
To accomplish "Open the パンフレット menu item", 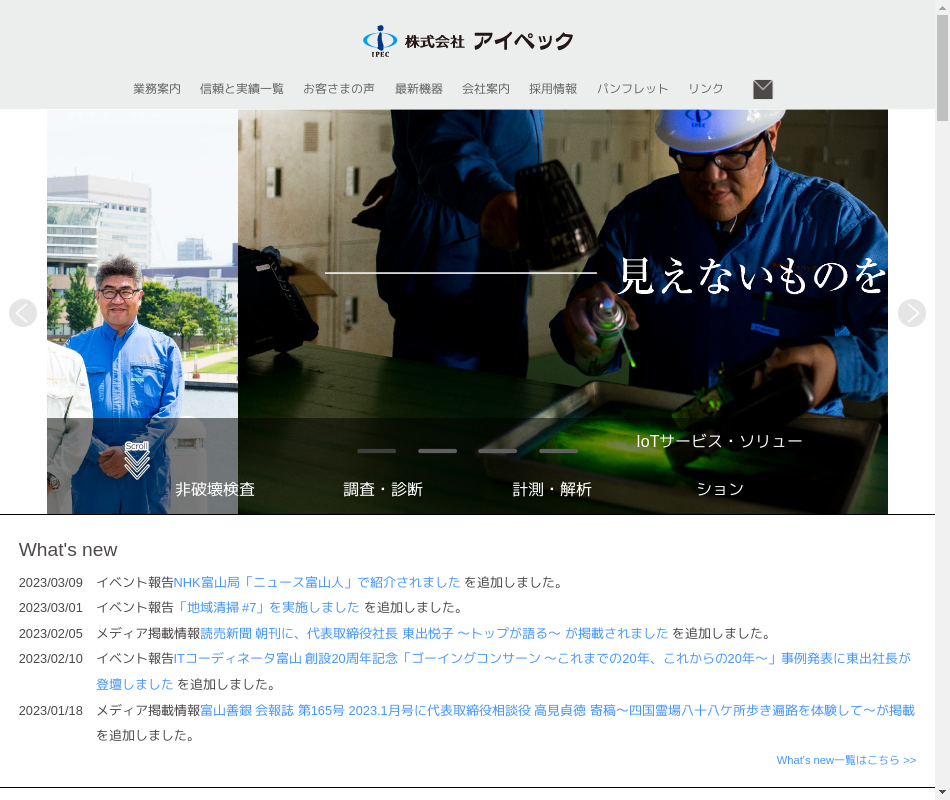I will tap(632, 89).
